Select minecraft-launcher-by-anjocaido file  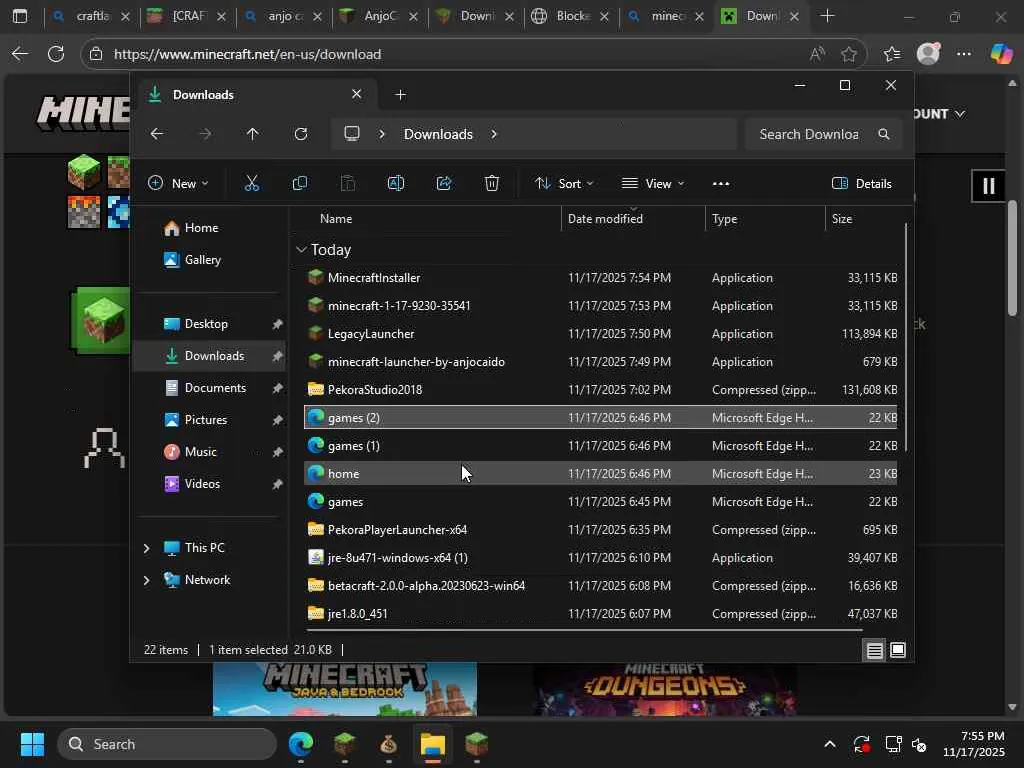[x=600, y=362]
